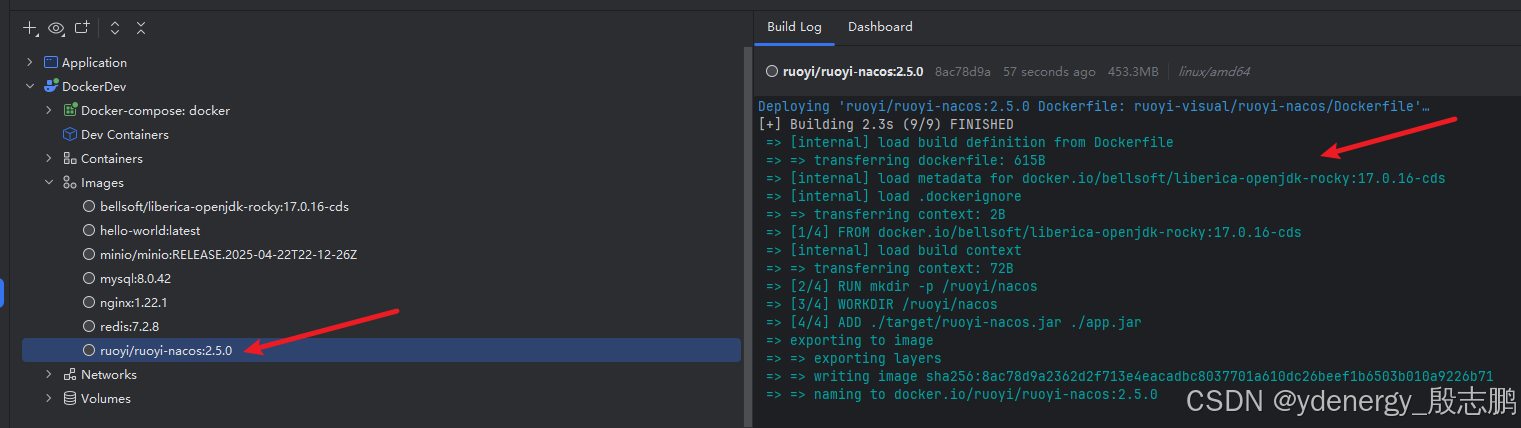Click the 'Deploying ruoyi/ruoyi-nacos:2.5.0 Dockerfile' log line
This screenshot has height=428, width=1521.
coord(1094,106)
